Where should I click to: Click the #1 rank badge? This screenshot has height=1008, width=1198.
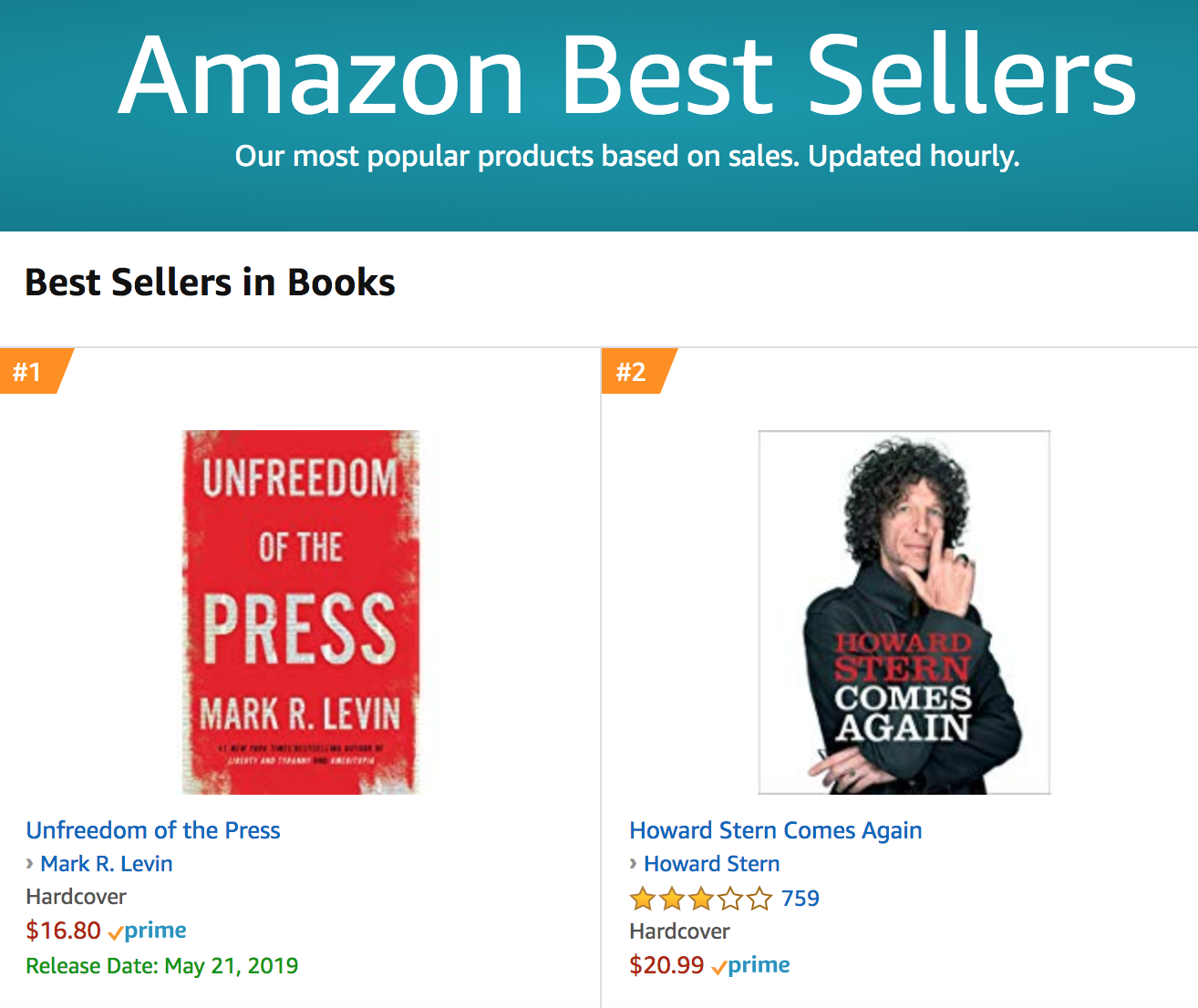(29, 371)
